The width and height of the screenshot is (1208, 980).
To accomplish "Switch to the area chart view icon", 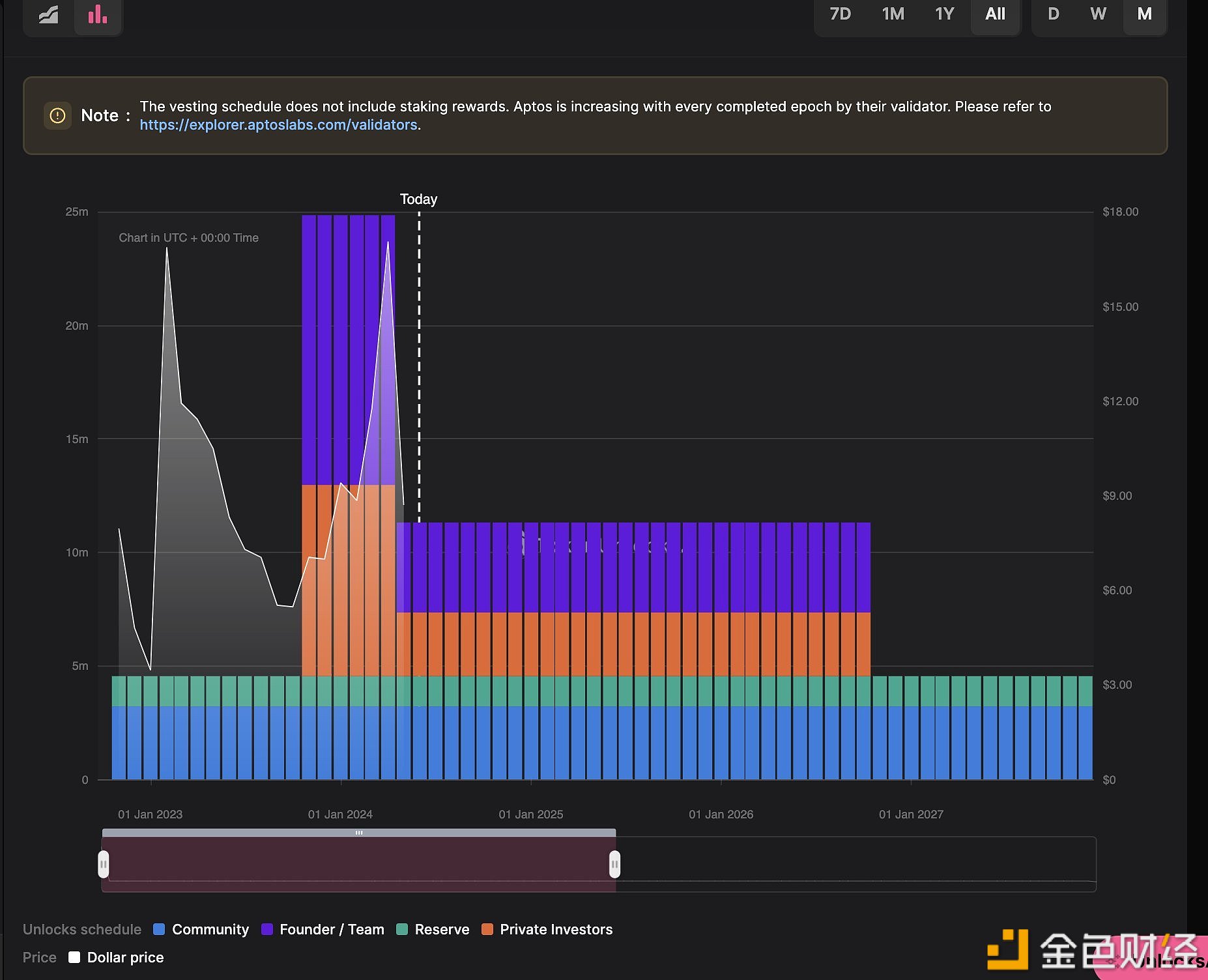I will (49, 14).
